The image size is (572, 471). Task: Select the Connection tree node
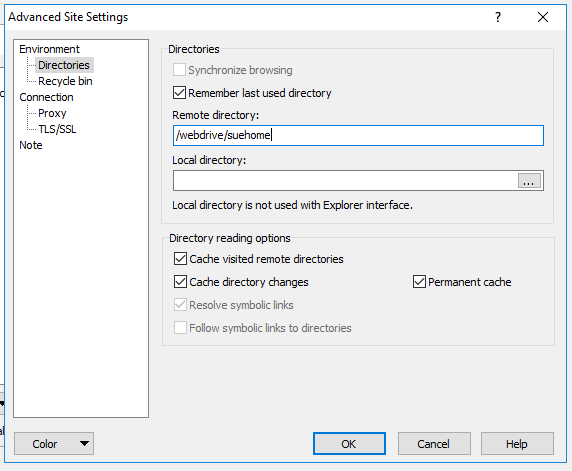(x=46, y=97)
